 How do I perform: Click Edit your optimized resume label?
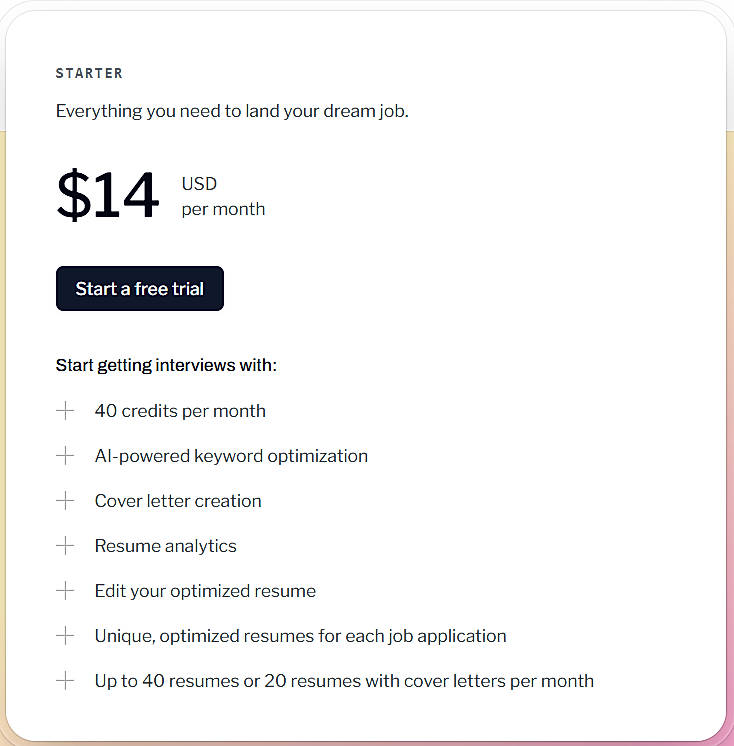click(x=205, y=591)
